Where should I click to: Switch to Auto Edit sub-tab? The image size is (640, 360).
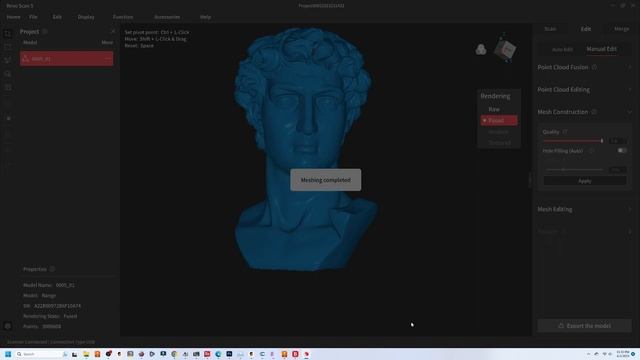tap(562, 49)
